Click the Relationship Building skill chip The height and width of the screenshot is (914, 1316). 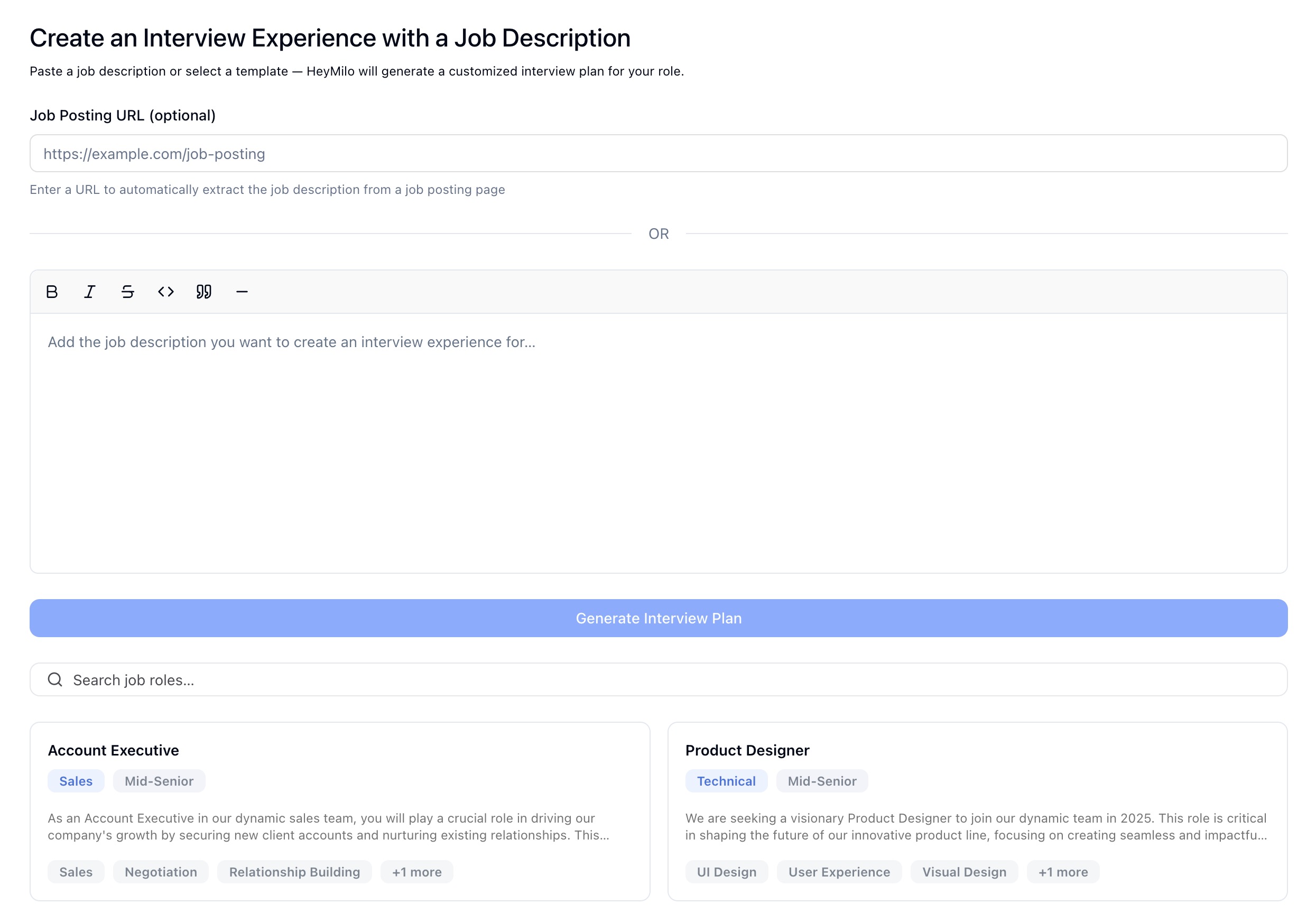point(294,872)
